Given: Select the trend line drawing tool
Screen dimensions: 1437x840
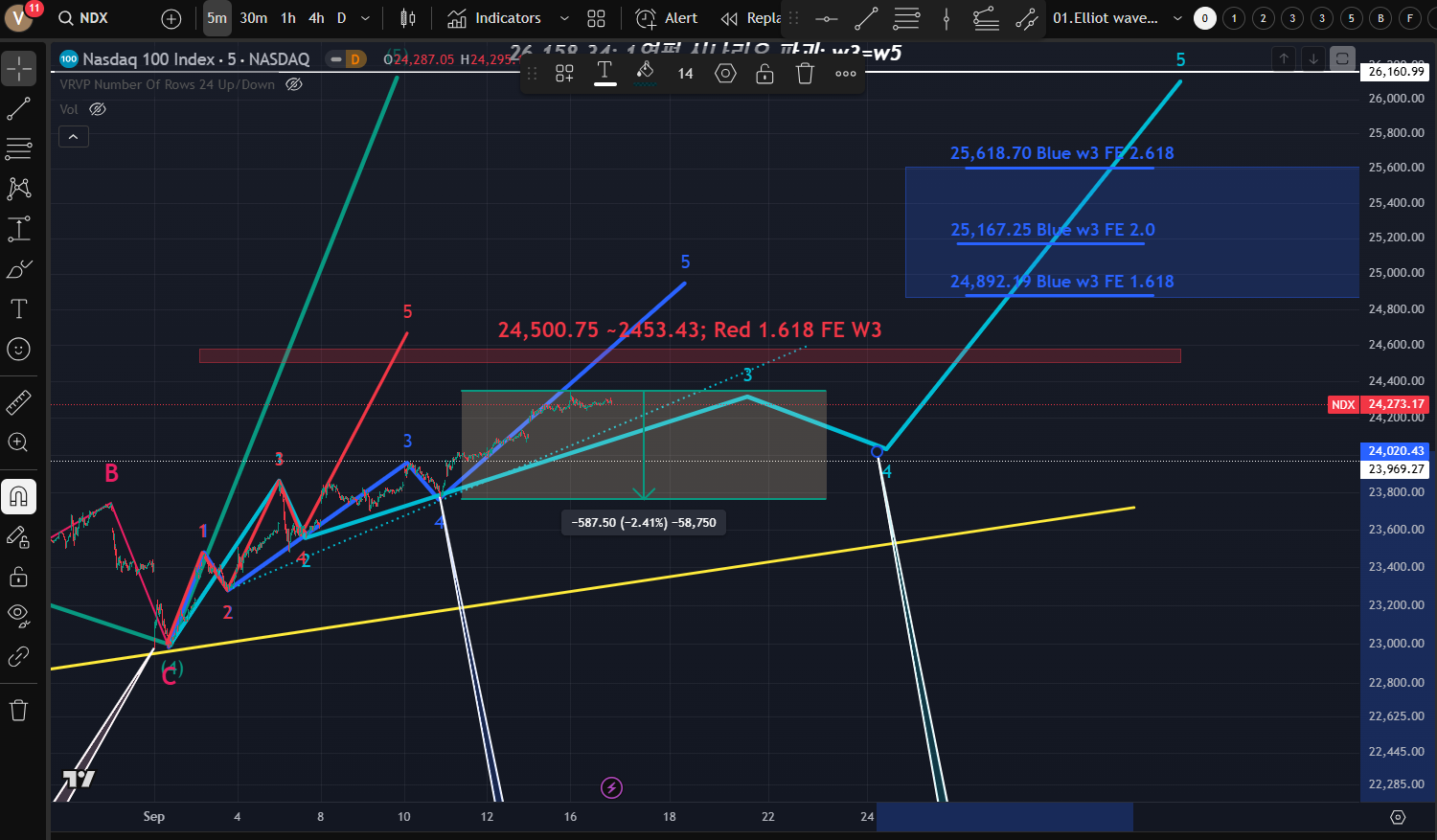Looking at the screenshot, I should coord(18,109).
